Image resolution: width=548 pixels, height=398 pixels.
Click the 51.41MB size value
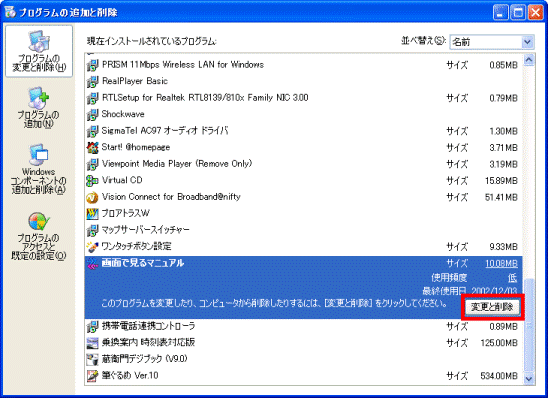pos(501,197)
